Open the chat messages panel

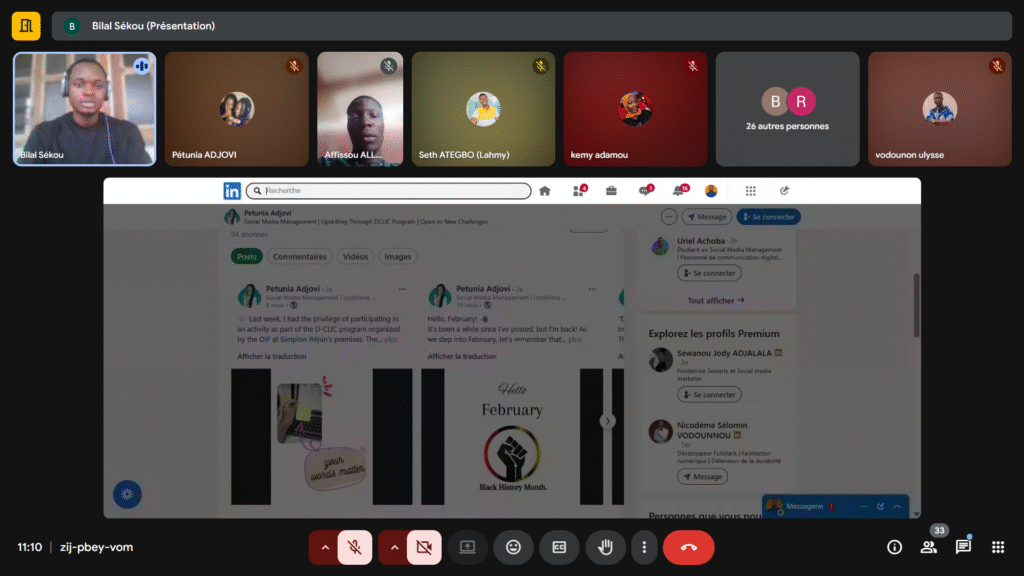[x=963, y=547]
